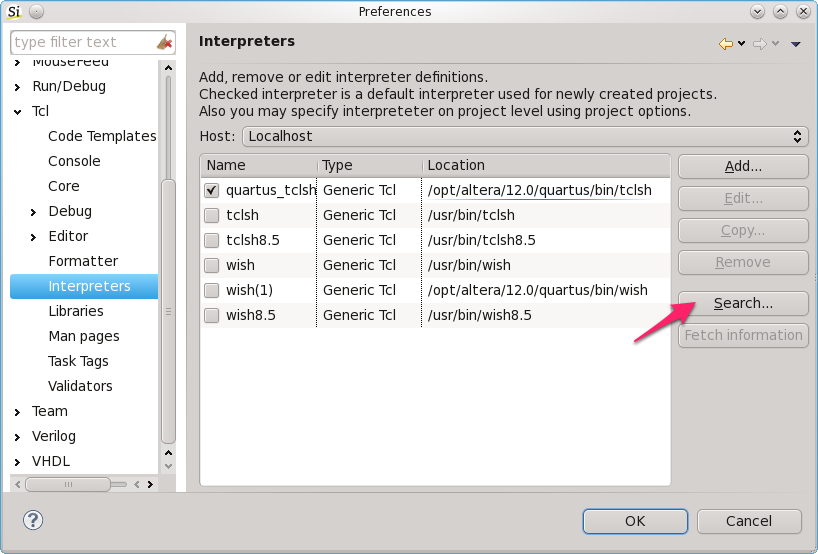
Task: Select the Man pages preference page
Action: tap(83, 336)
